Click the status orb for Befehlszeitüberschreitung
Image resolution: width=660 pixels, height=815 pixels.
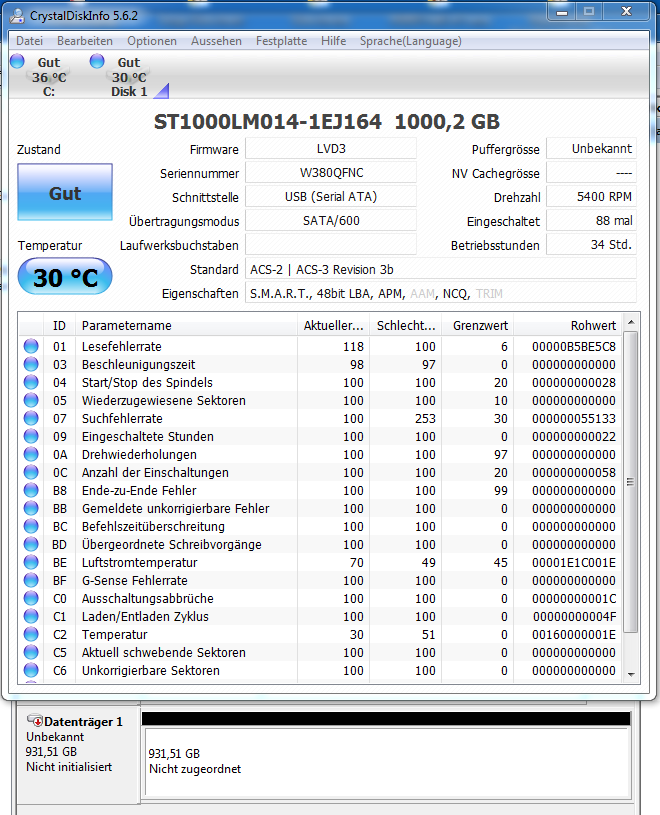pos(31,526)
